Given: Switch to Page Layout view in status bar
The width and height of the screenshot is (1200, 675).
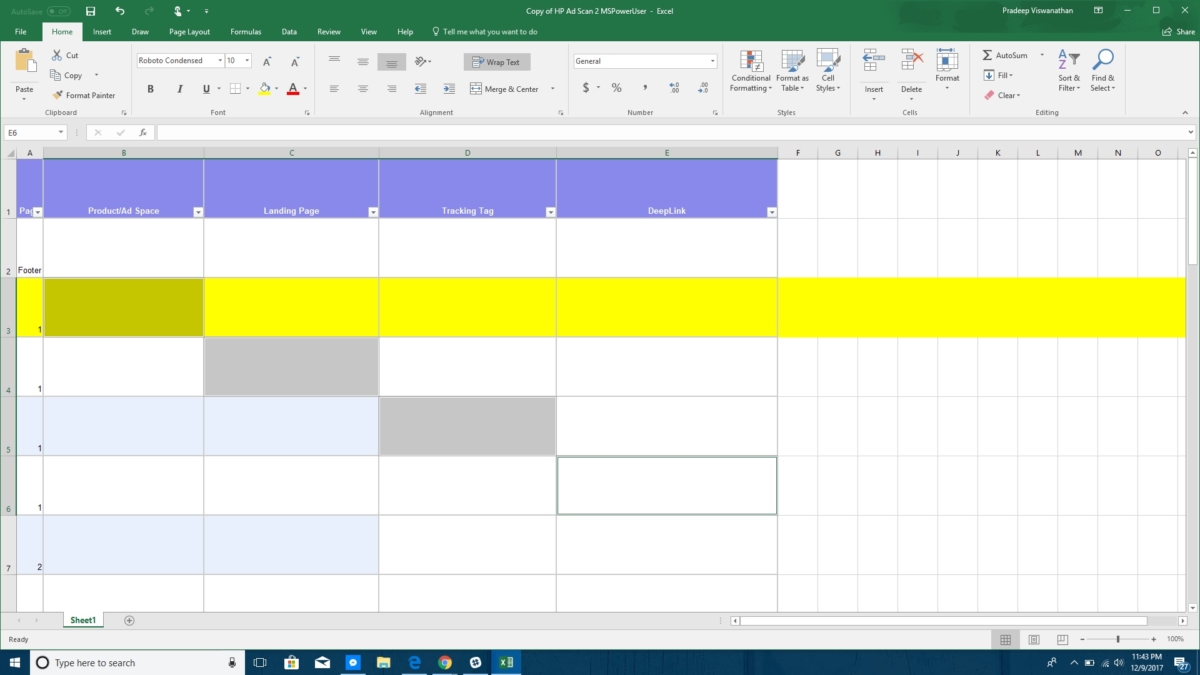Looking at the screenshot, I should coord(1034,639).
